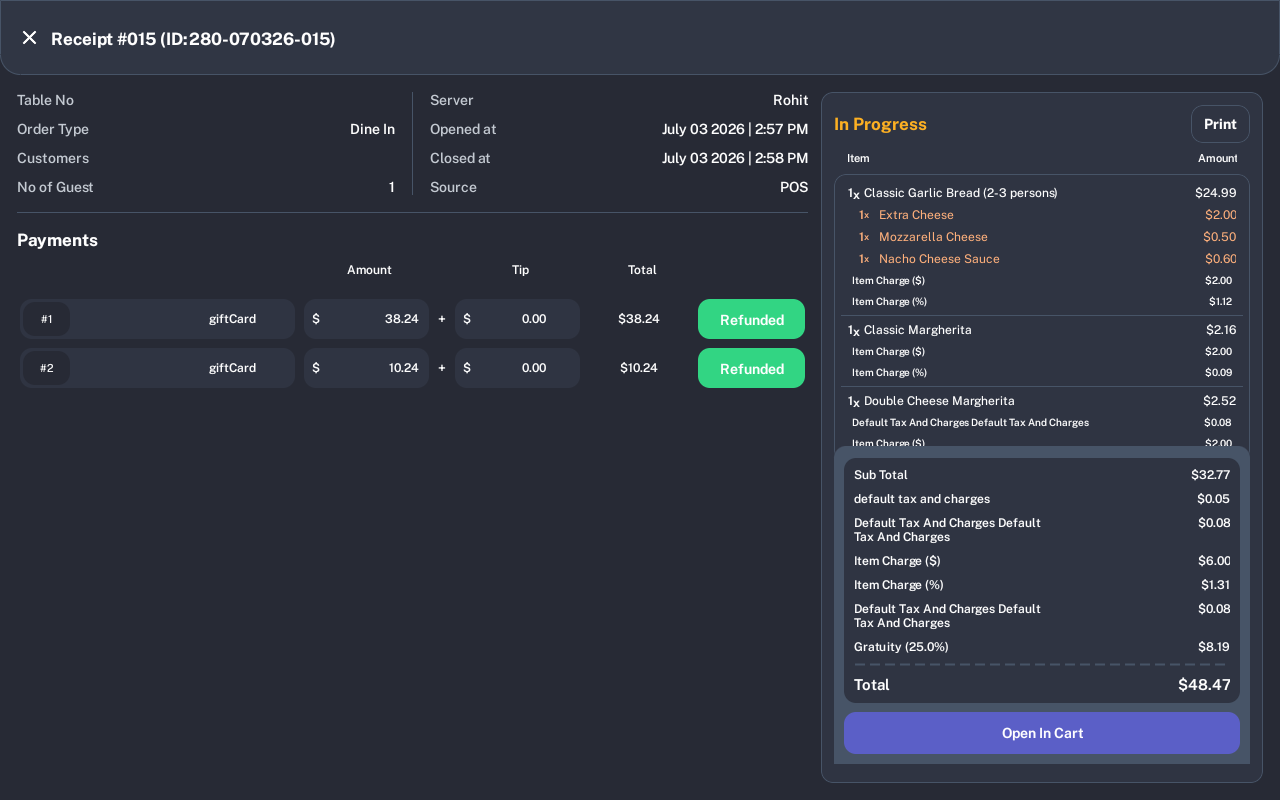1280x800 pixels.
Task: Click Refunded button for payment #2
Action: 751,368
